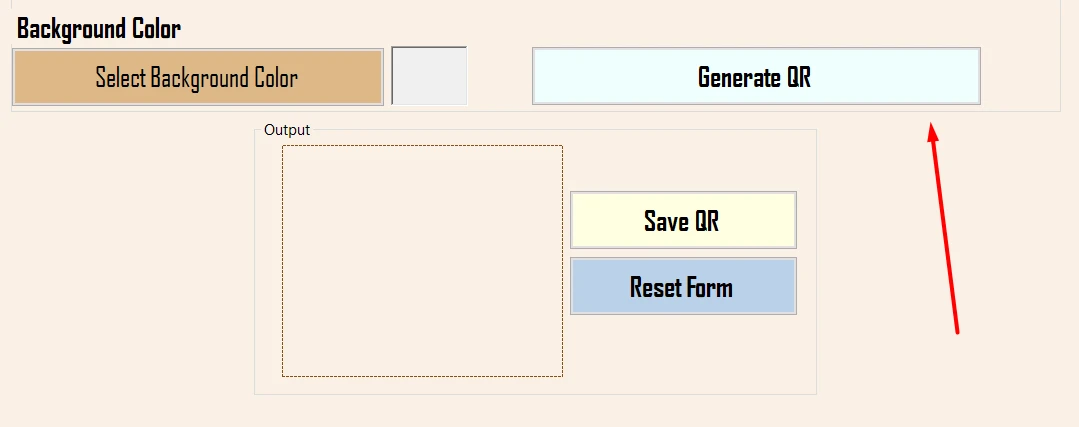Open the background color picker dialog
Viewport: 1079px width, 427px height.
click(x=197, y=77)
